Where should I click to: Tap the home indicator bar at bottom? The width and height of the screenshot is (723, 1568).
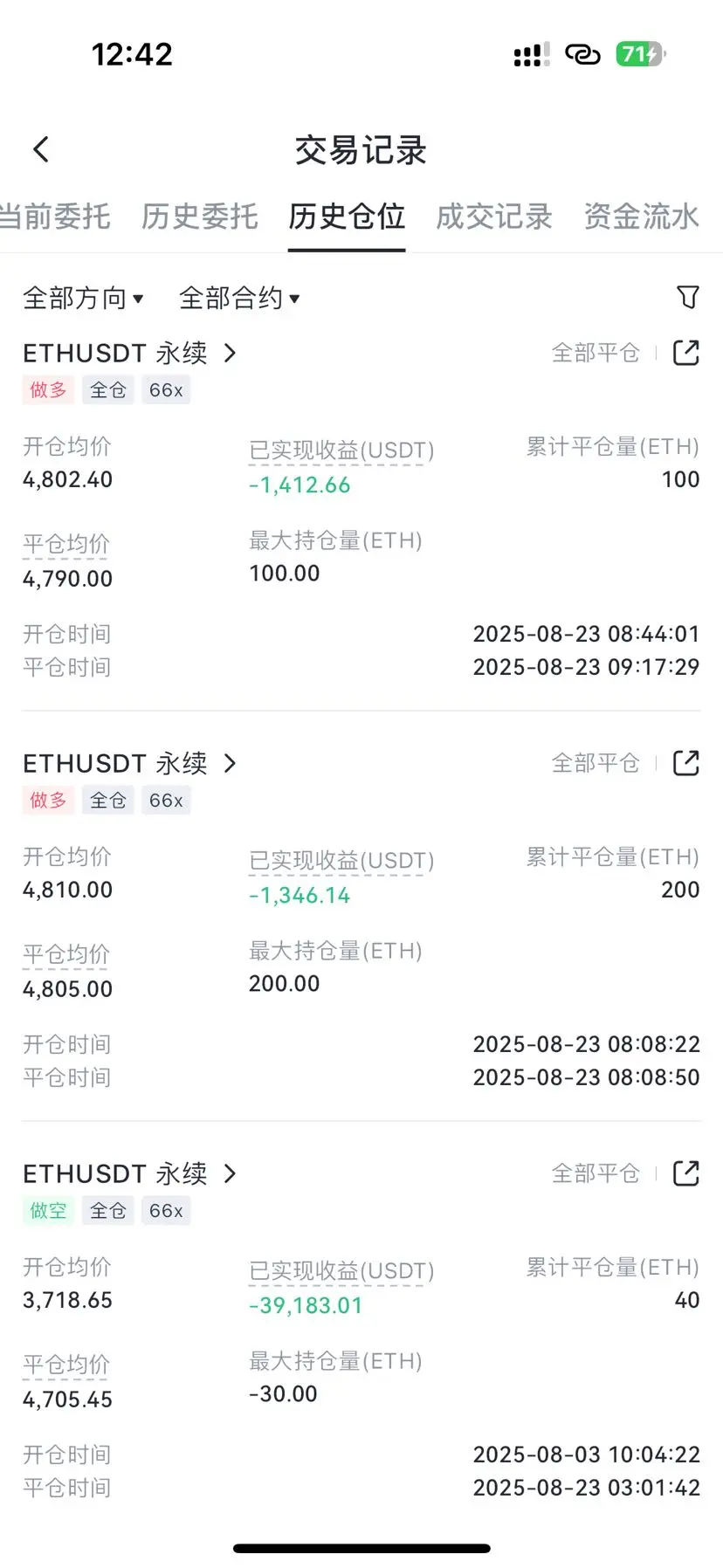[x=361, y=1548]
